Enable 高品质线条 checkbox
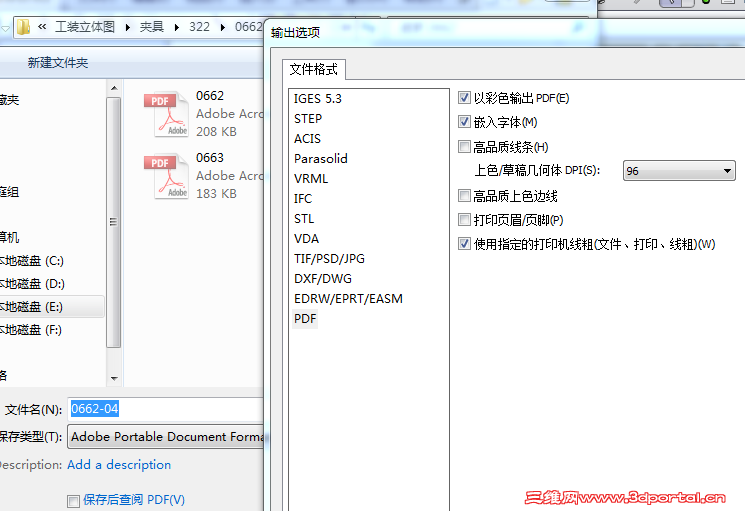This screenshot has width=745, height=511. [464, 147]
